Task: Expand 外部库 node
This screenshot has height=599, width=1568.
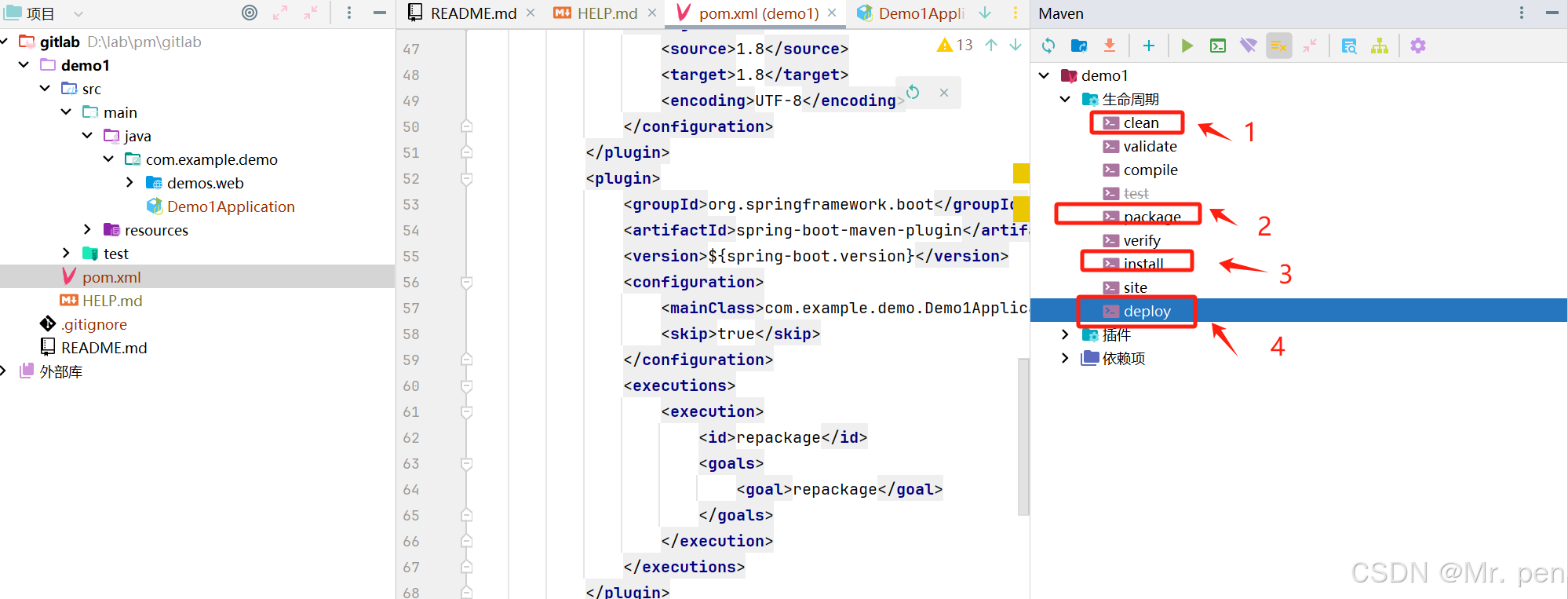Action: (x=3, y=371)
